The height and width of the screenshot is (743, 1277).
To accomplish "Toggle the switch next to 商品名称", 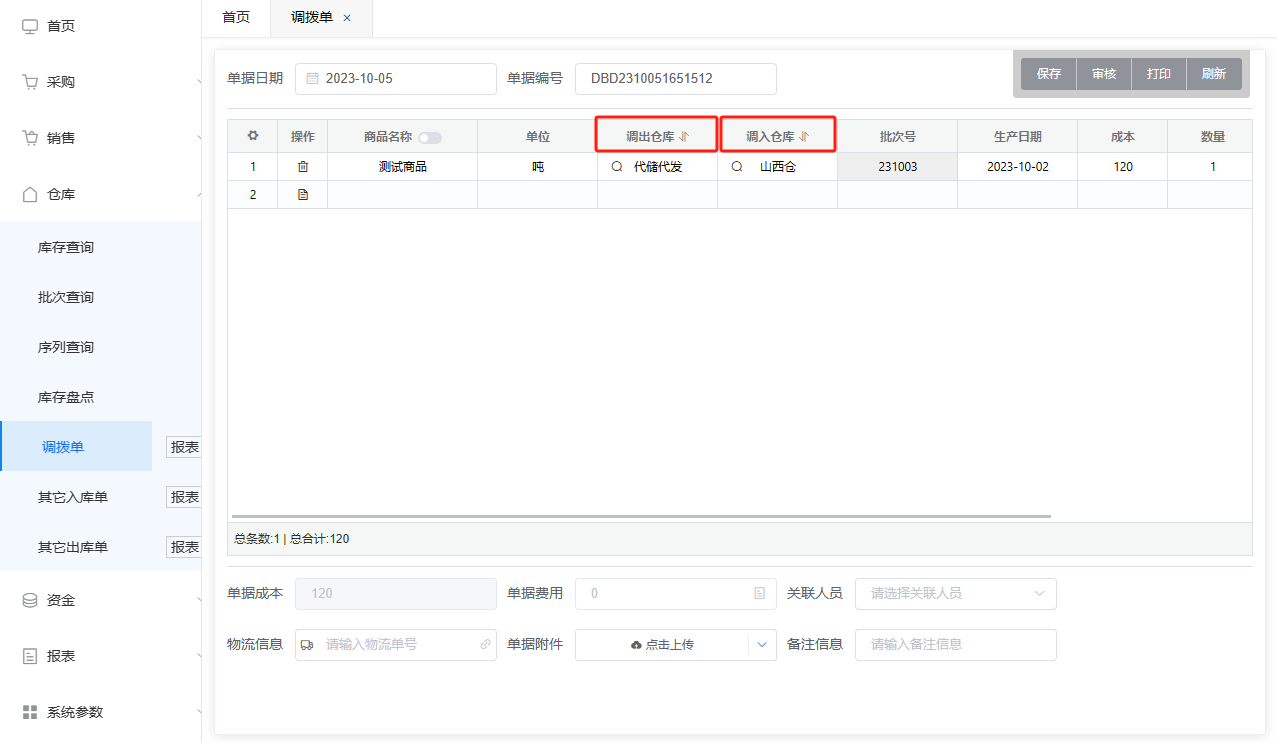I will click(430, 138).
